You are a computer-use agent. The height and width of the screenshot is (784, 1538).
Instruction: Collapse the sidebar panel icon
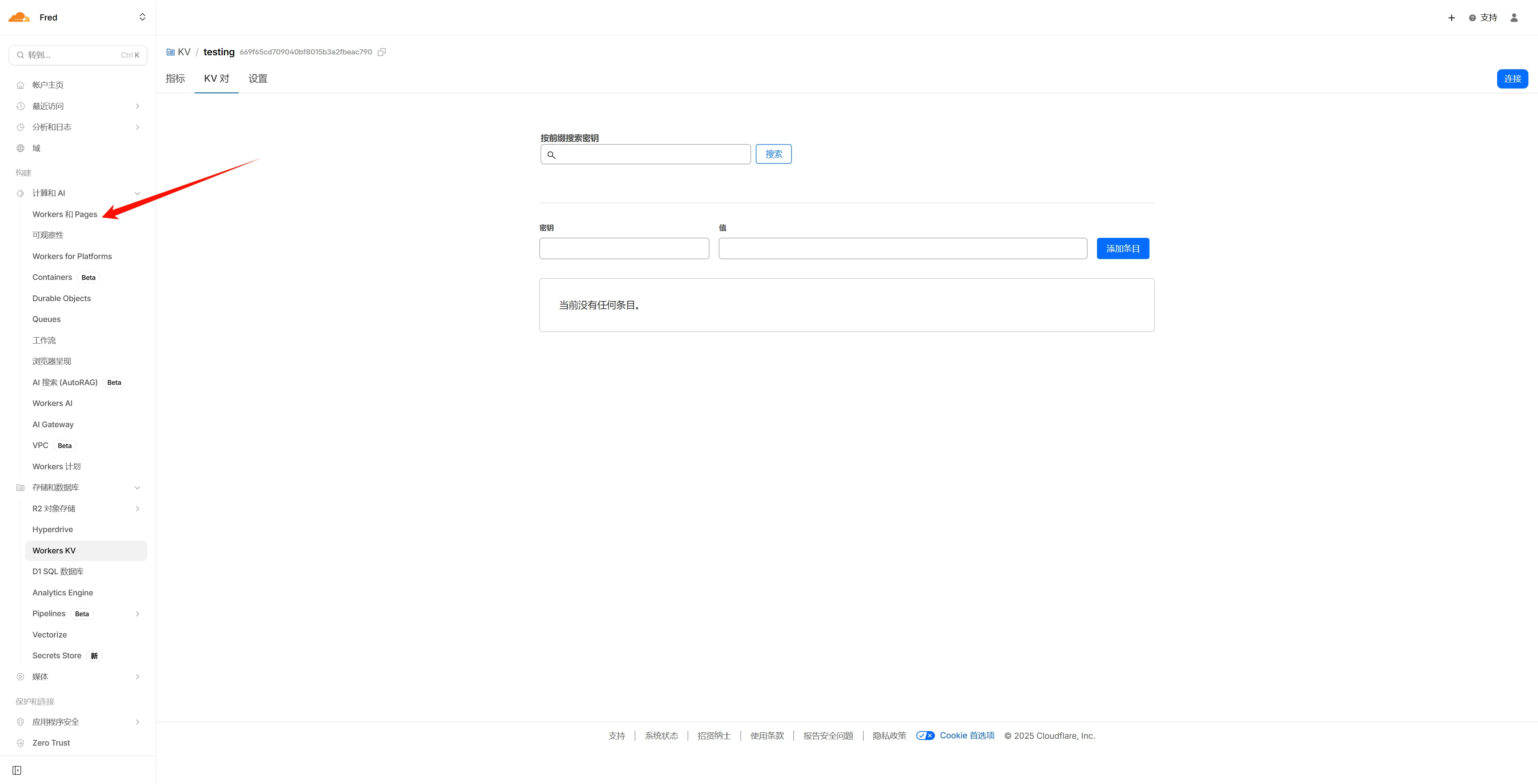pyautogui.click(x=17, y=770)
